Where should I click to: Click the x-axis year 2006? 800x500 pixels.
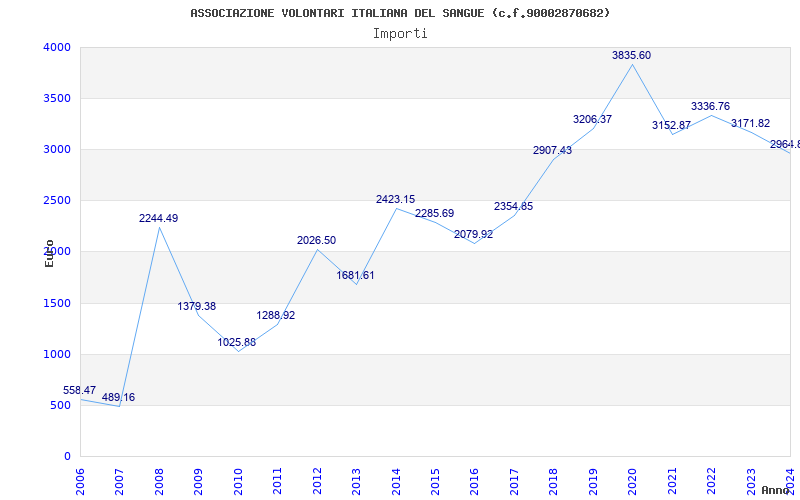tap(80, 482)
